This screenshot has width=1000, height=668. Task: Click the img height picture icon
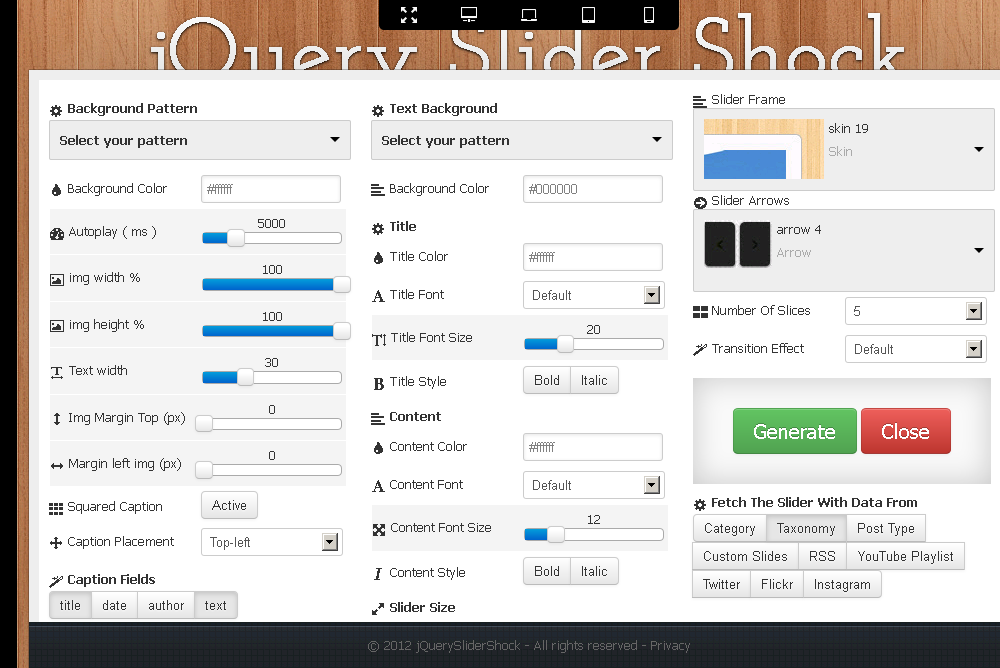[x=57, y=326]
